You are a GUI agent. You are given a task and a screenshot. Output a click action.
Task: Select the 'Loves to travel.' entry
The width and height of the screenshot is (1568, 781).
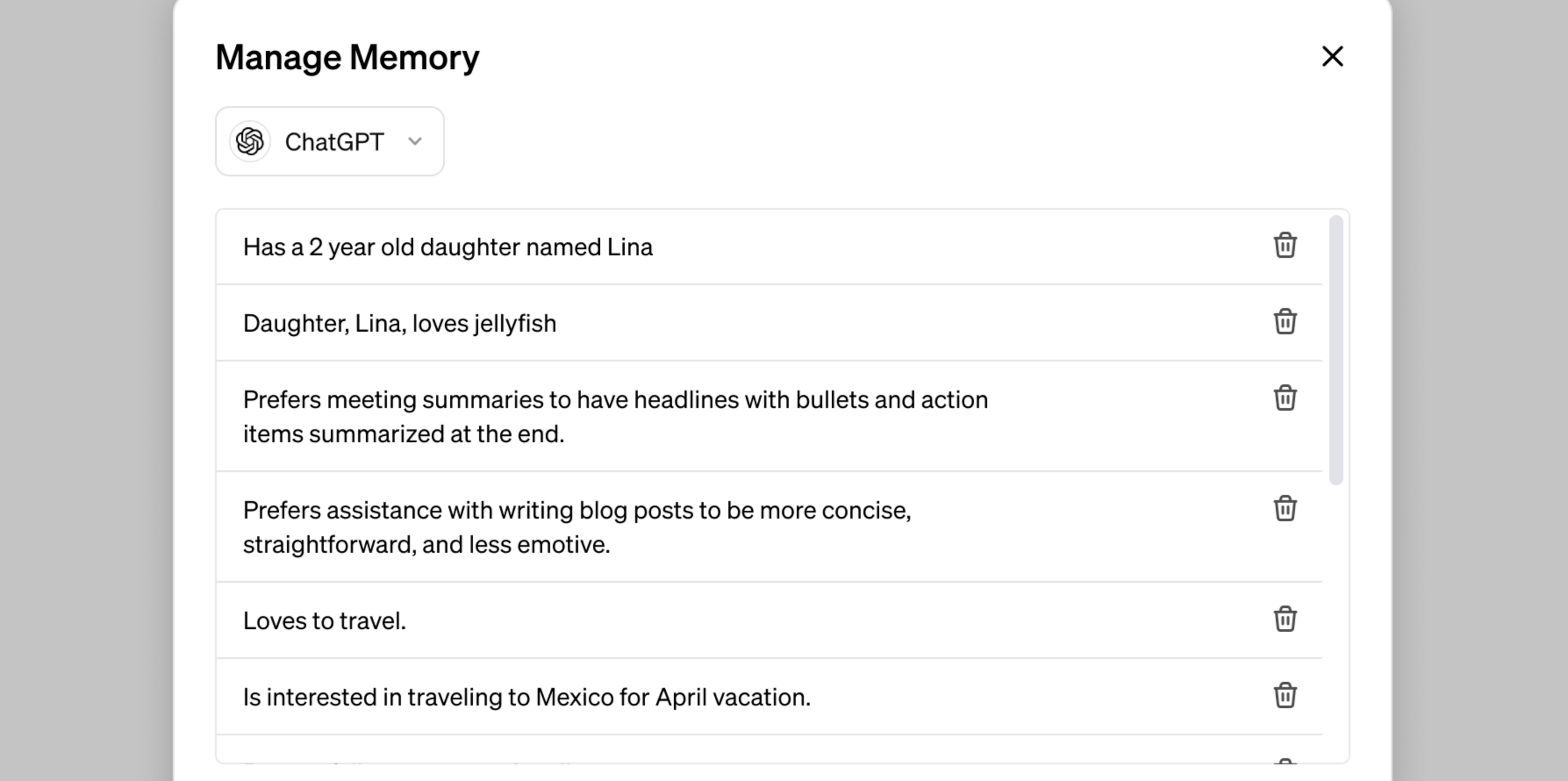(x=324, y=621)
